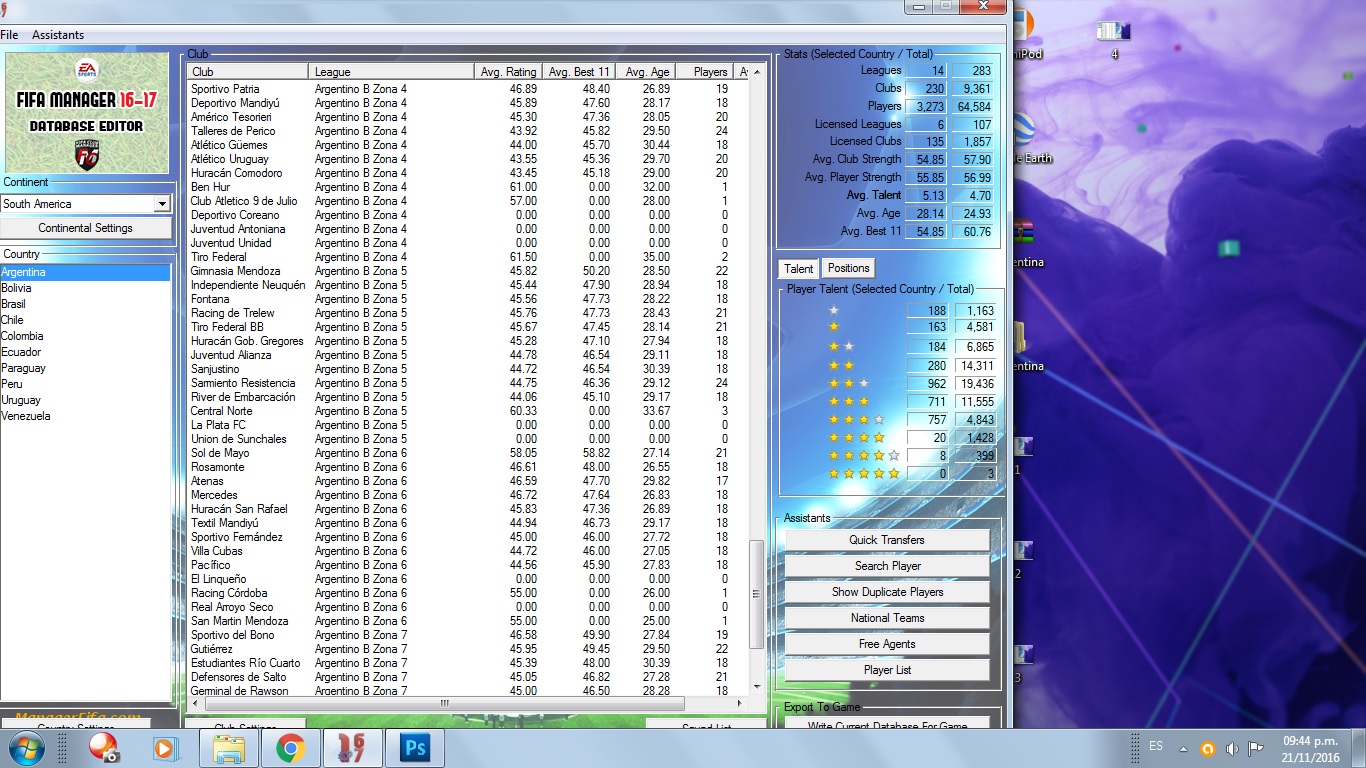
Task: Select Venezuela in the Country list
Action: pos(85,416)
